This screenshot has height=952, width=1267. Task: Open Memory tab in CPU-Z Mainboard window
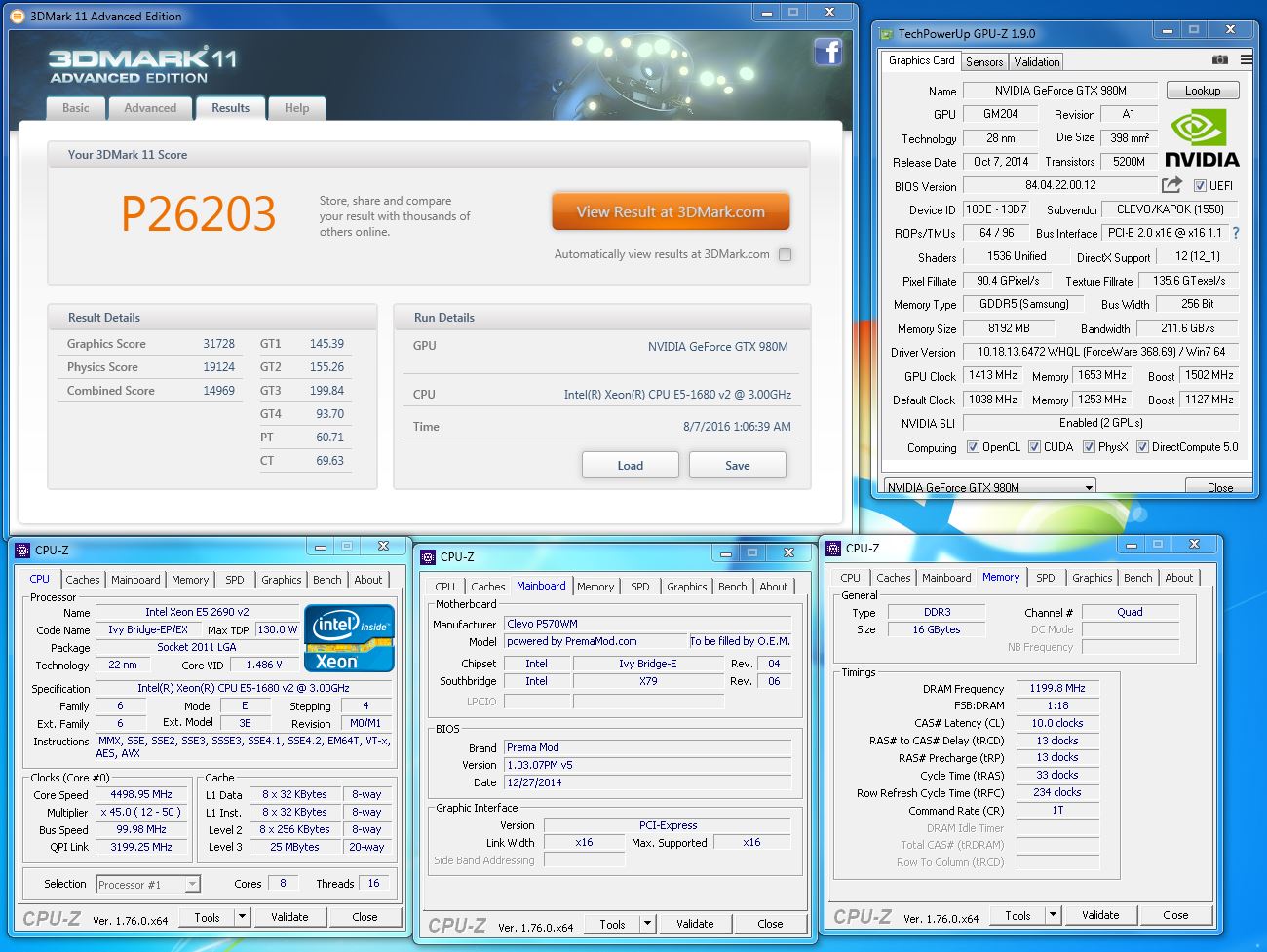click(x=595, y=587)
